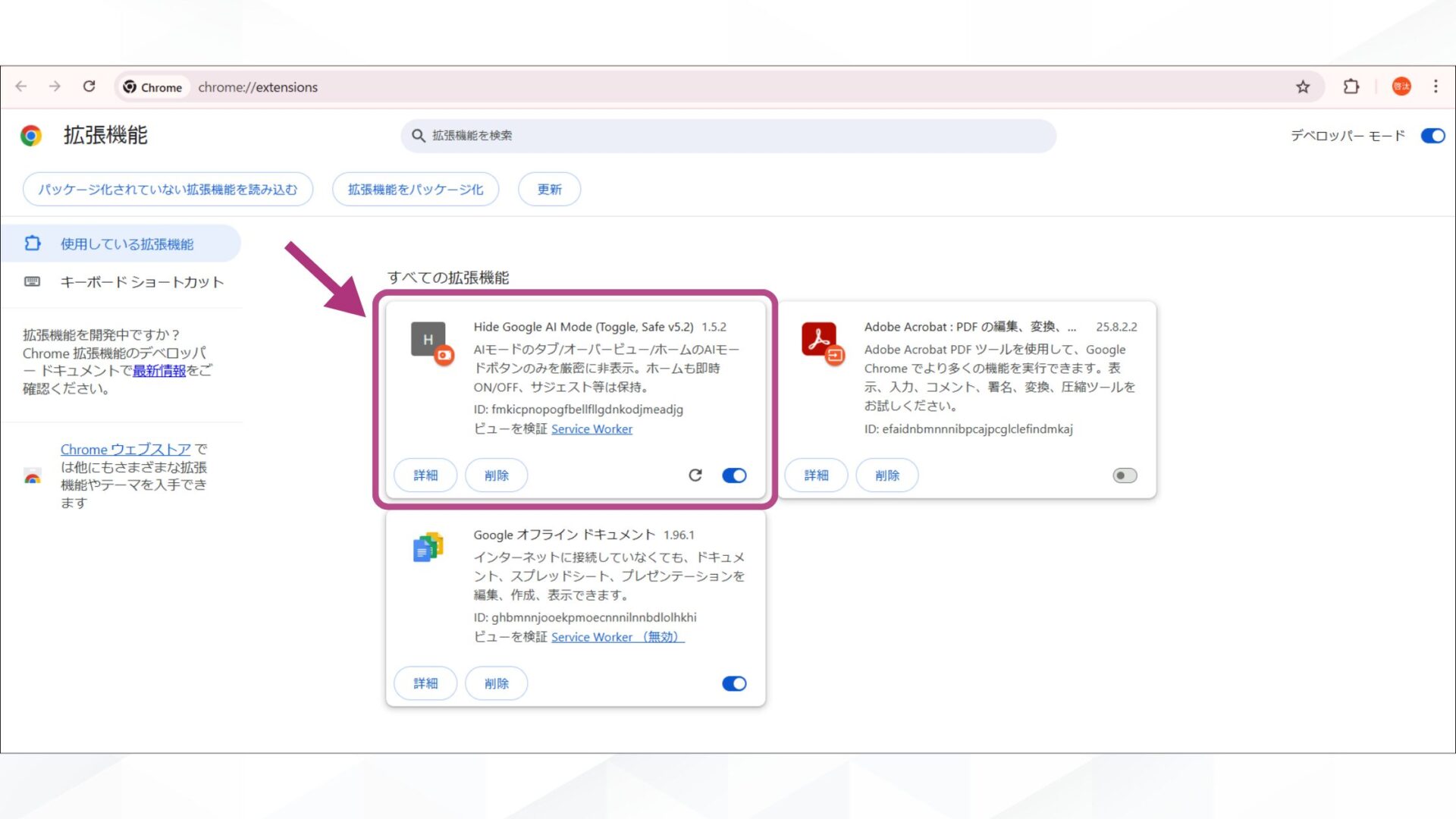
Task: Open the Service Worker view for Hide Google AI Mode
Action: click(x=591, y=428)
